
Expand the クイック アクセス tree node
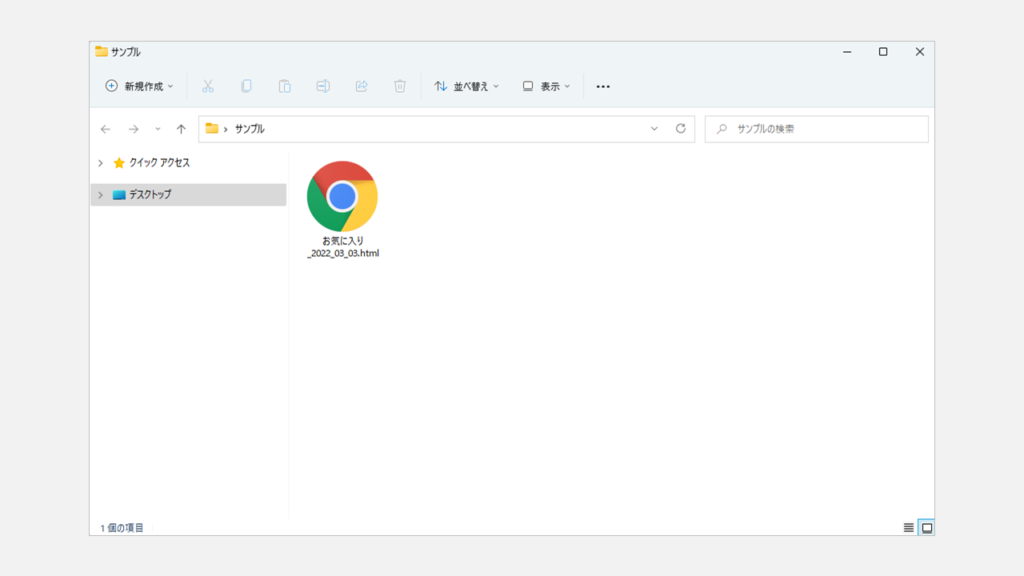point(100,163)
